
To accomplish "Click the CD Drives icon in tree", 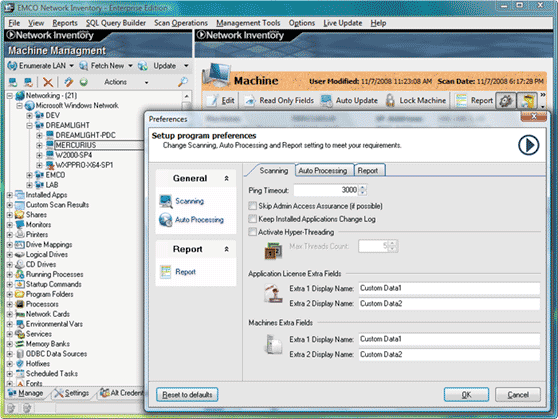I will click(20, 265).
